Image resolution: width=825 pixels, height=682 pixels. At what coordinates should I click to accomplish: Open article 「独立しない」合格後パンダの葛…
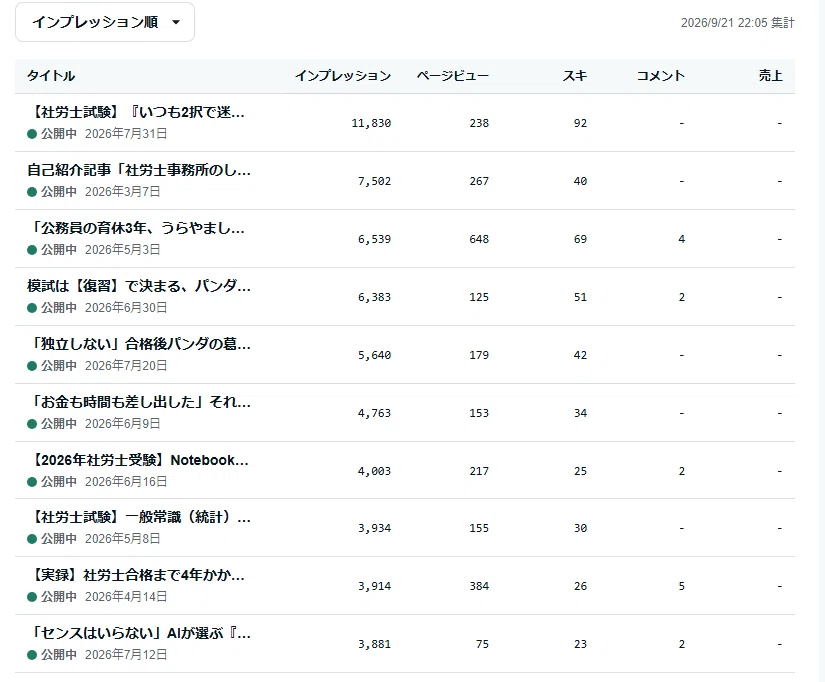tap(139, 344)
